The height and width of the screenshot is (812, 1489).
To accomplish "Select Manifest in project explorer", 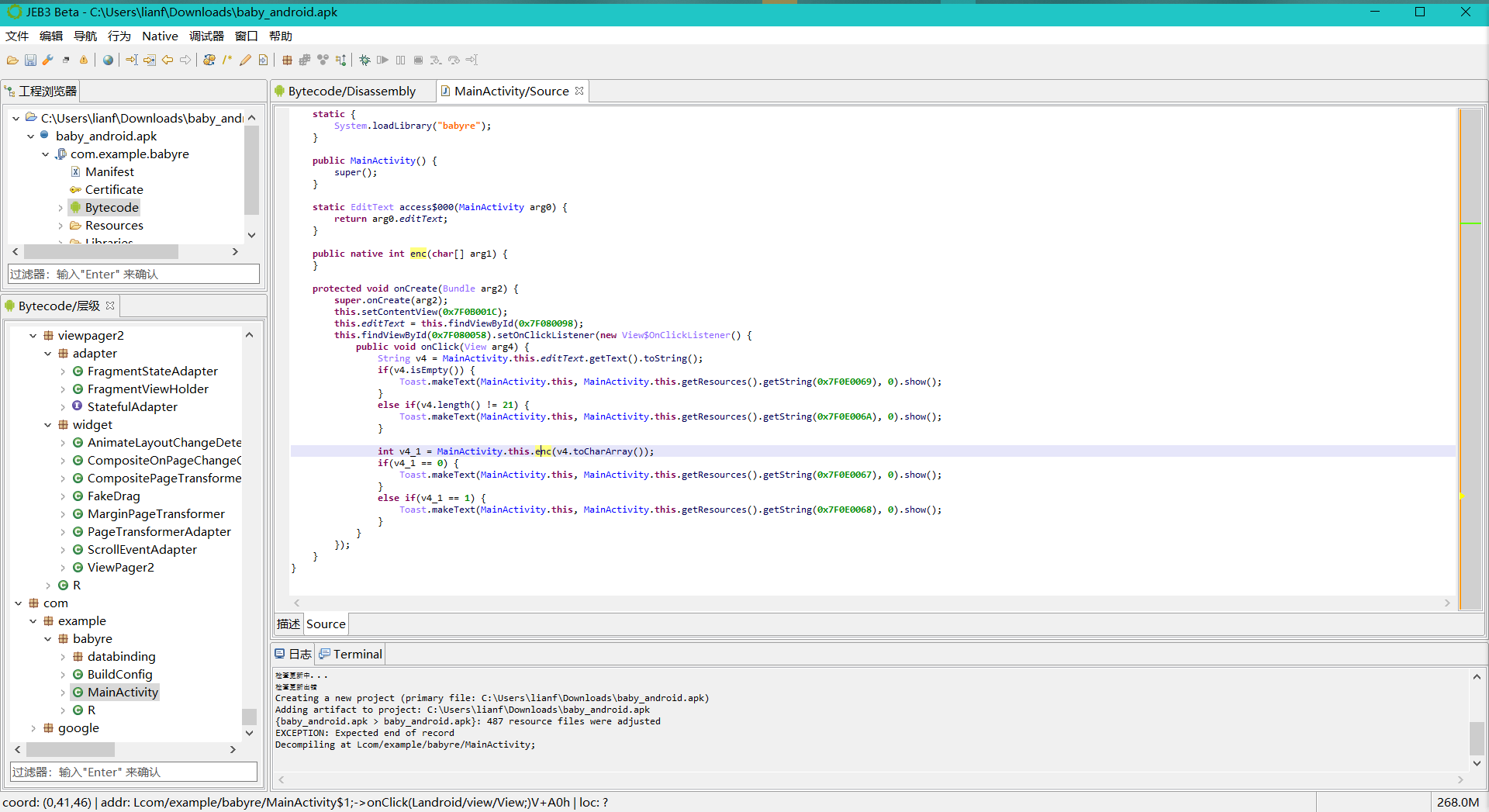I will tap(109, 172).
